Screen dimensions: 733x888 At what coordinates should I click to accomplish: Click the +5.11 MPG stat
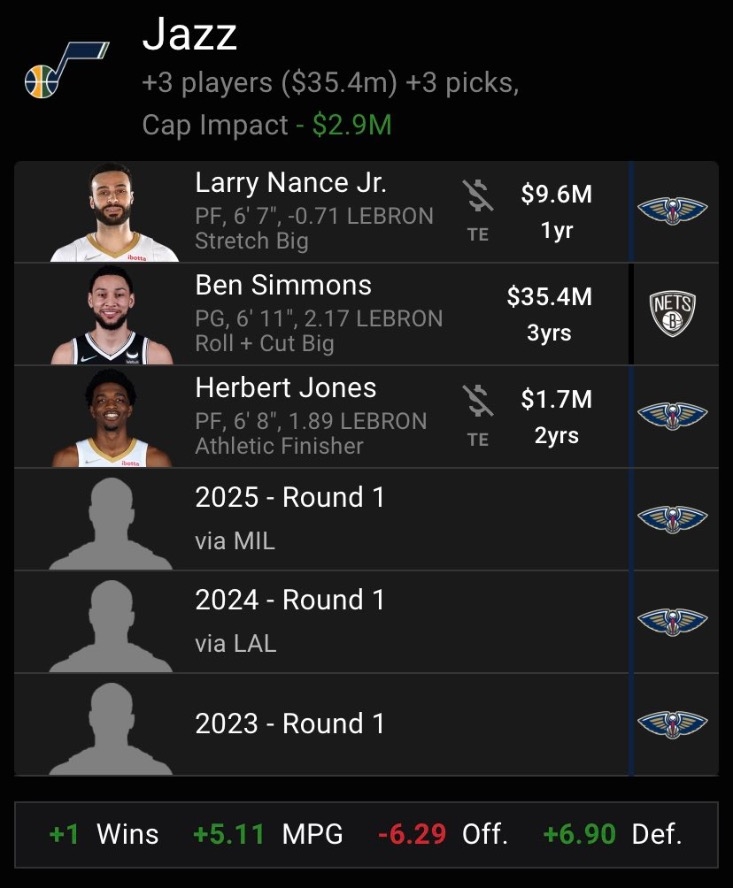tap(270, 834)
